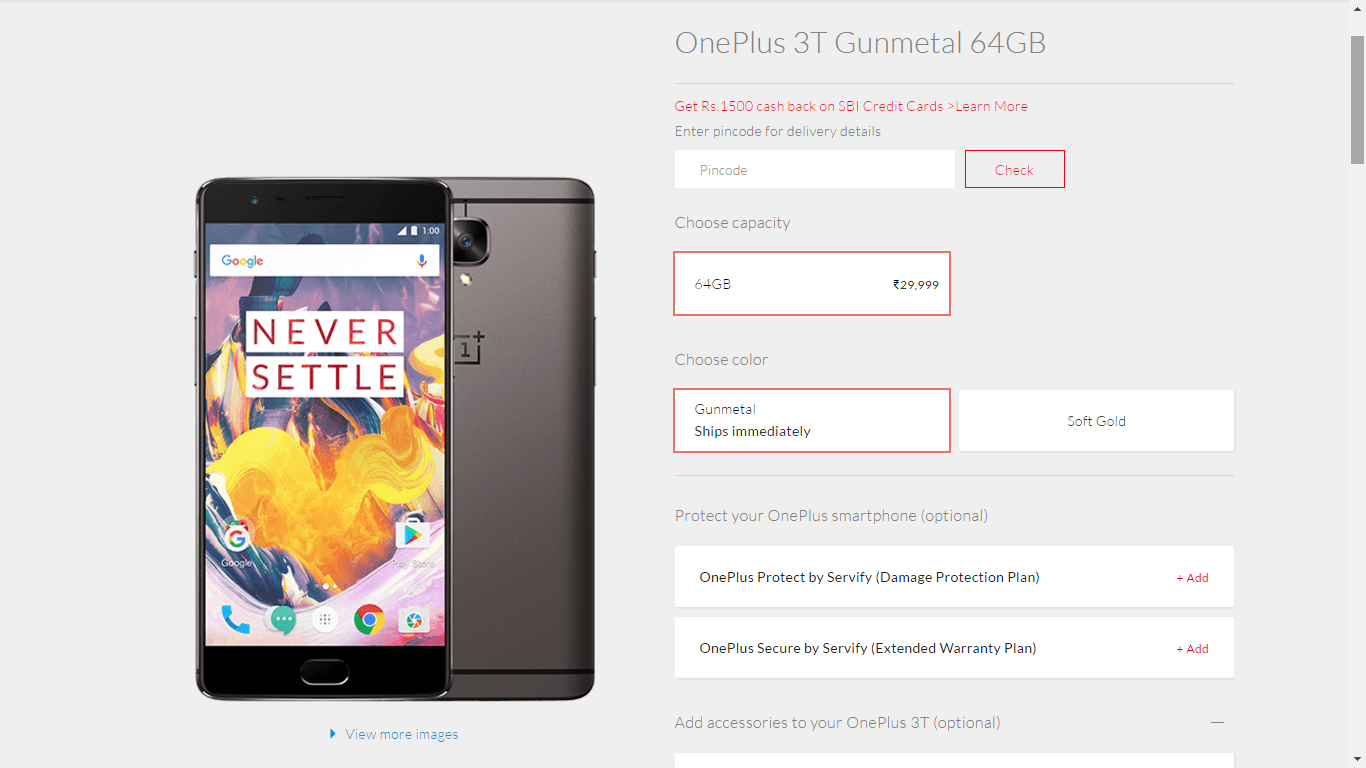Viewport: 1366px width, 768px height.
Task: Click the blue phone dialer icon in image
Action: click(235, 621)
